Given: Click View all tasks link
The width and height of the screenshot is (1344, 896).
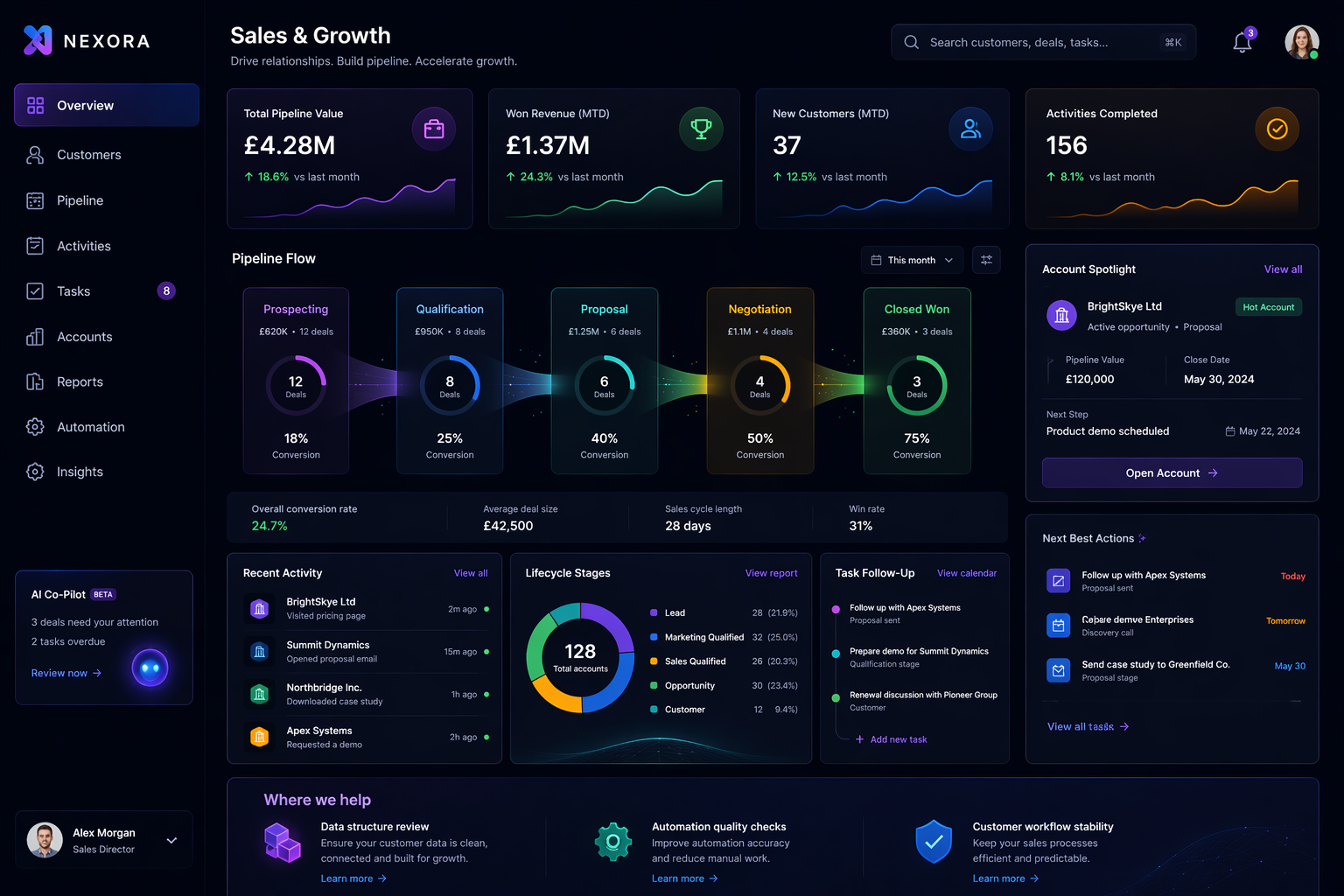Looking at the screenshot, I should point(1088,726).
